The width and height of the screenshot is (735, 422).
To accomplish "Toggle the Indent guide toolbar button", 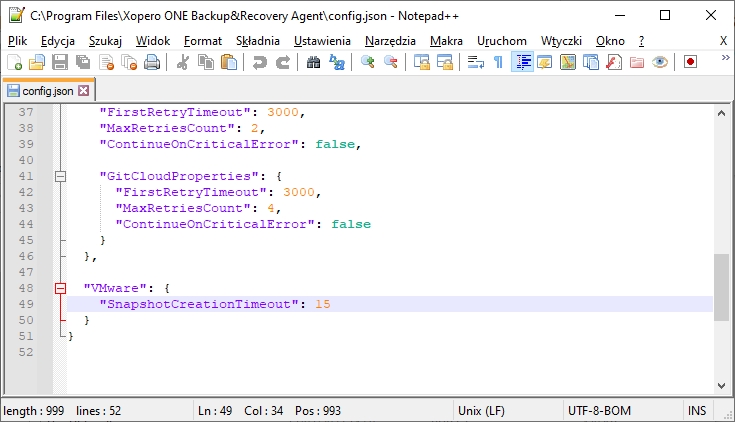I will click(x=522, y=62).
